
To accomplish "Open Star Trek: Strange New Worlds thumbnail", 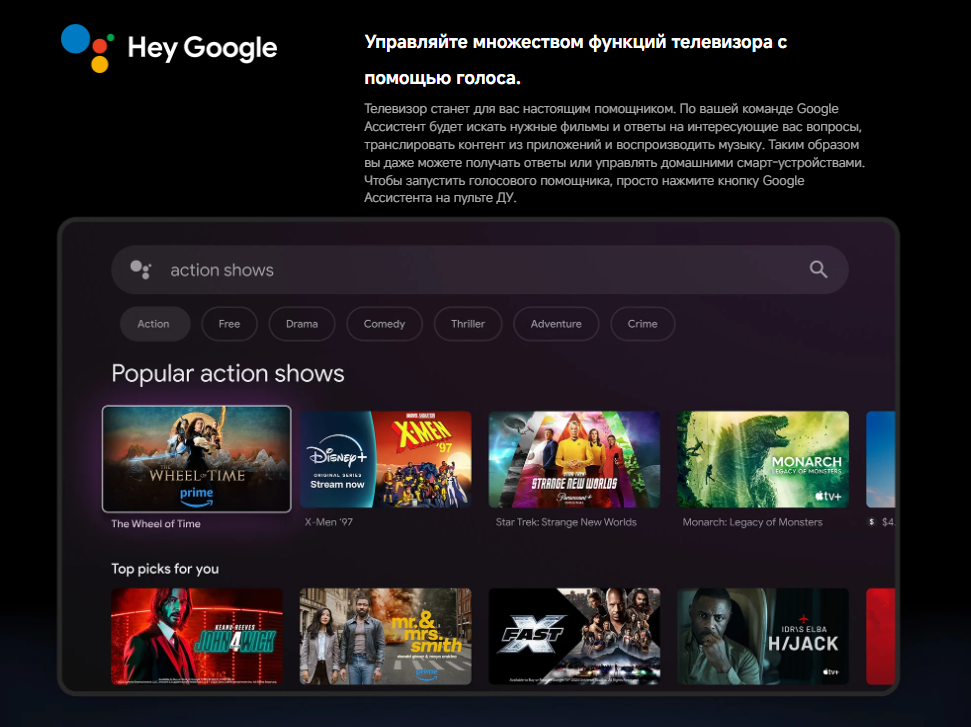I will 574,461.
